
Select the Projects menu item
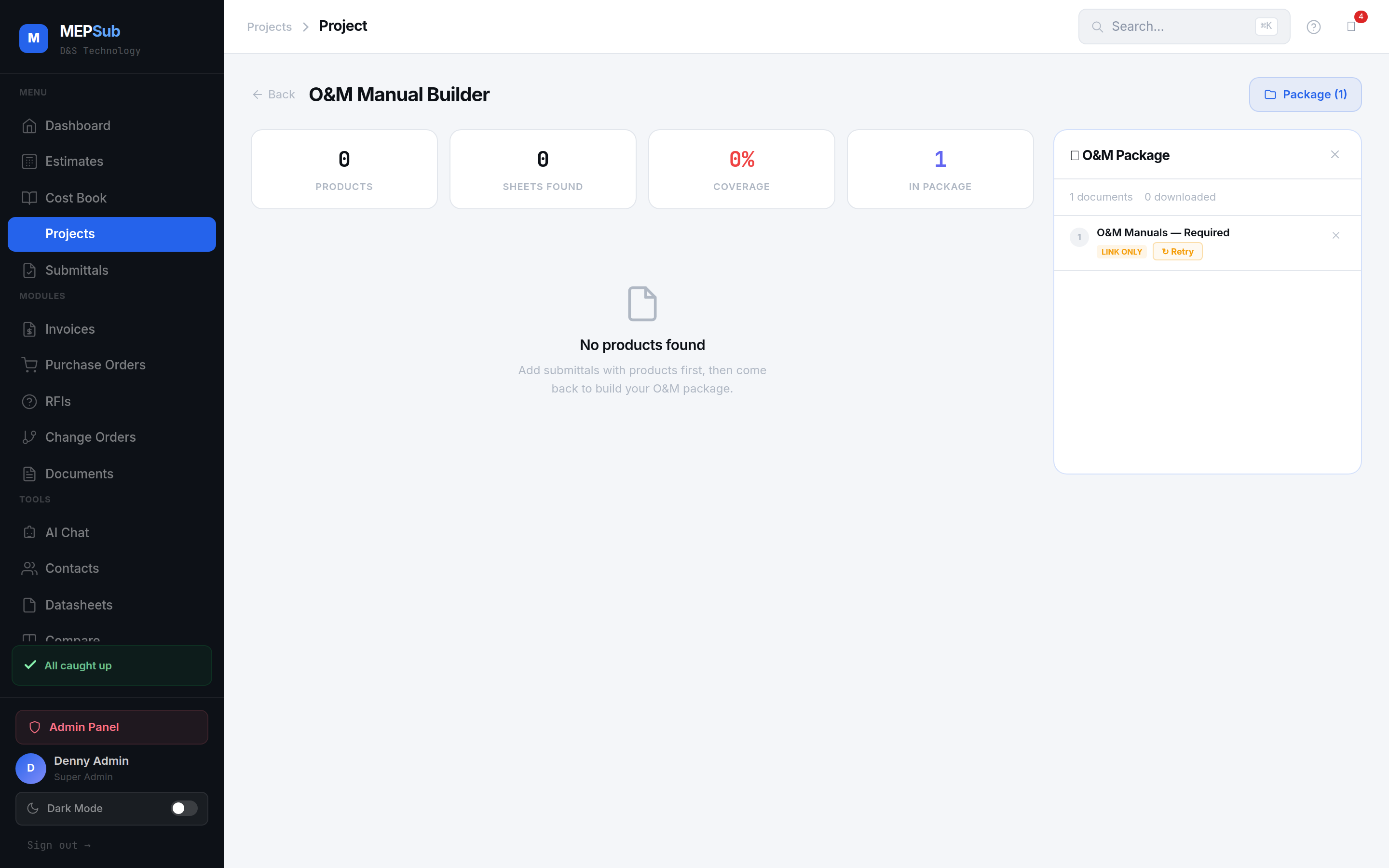pyautogui.click(x=70, y=234)
